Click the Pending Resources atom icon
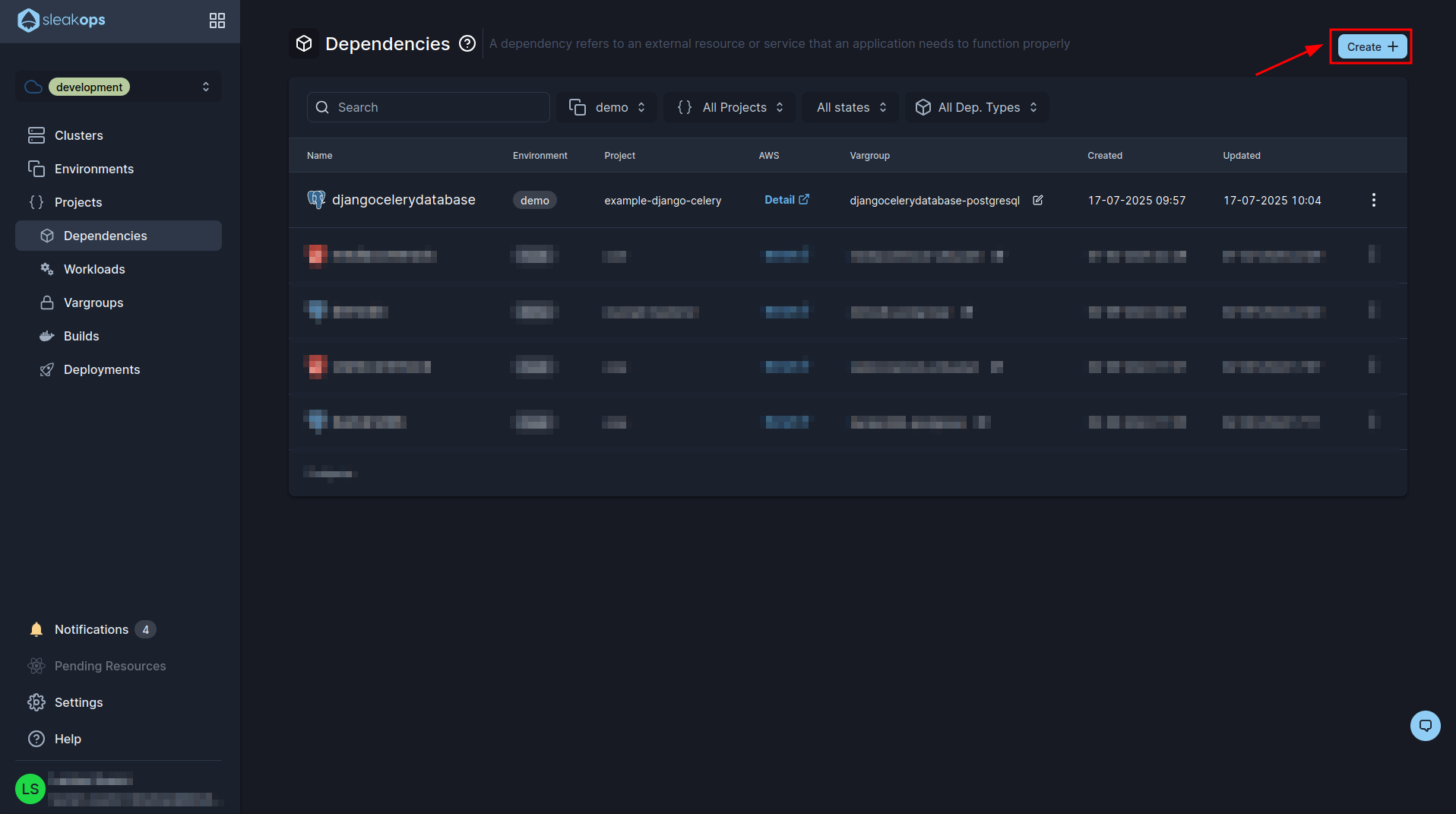Screen dimensions: 1456x814 pyautogui.click(x=36, y=666)
